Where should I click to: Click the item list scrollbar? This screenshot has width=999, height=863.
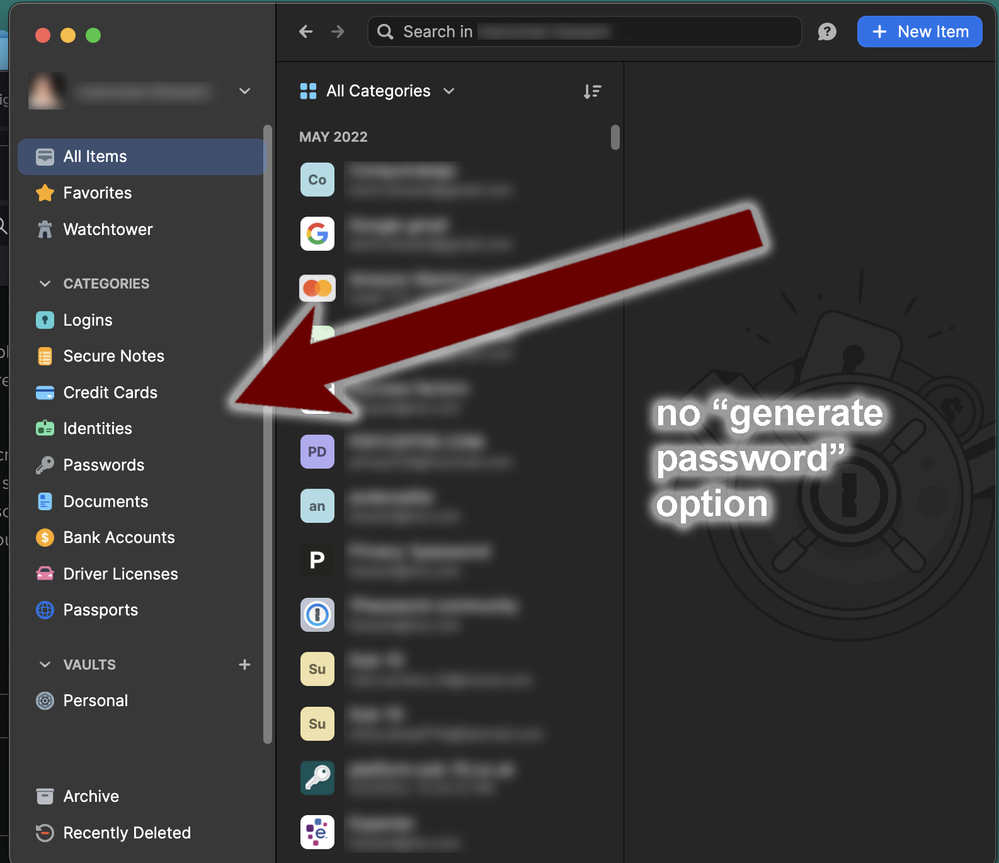[615, 137]
